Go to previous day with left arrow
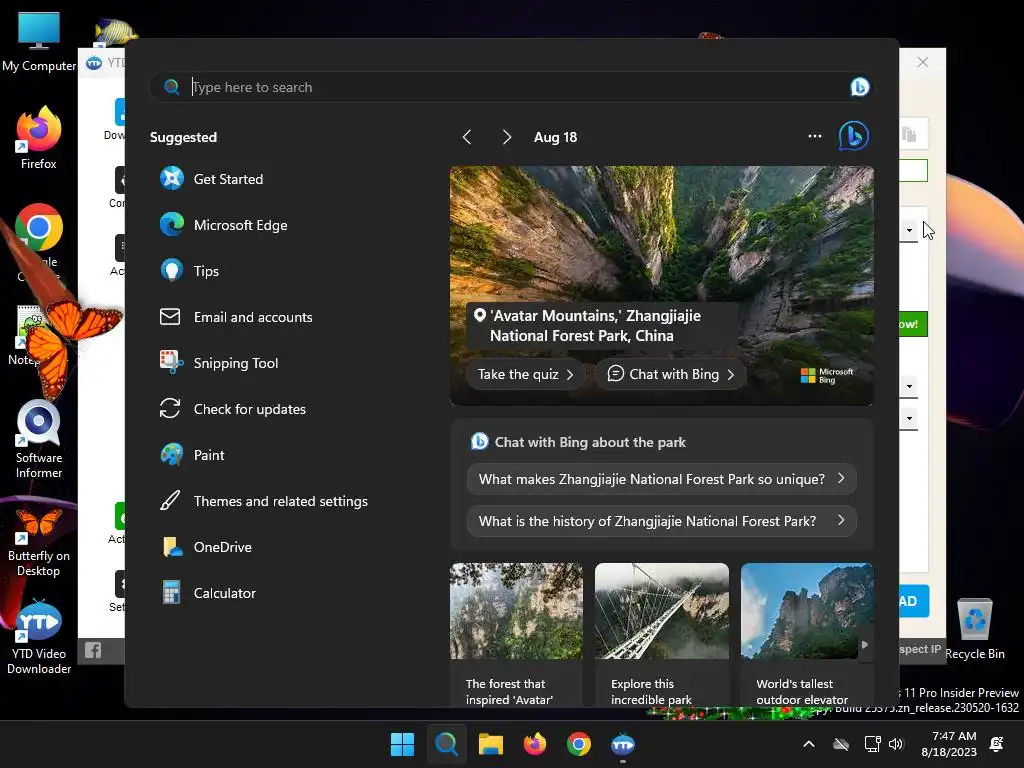1024x768 pixels. pyautogui.click(x=467, y=137)
